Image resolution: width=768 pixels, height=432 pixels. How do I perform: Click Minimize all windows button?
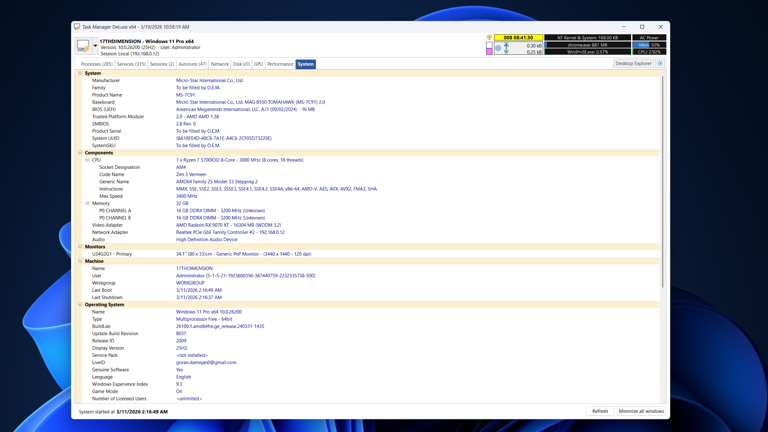pyautogui.click(x=641, y=411)
